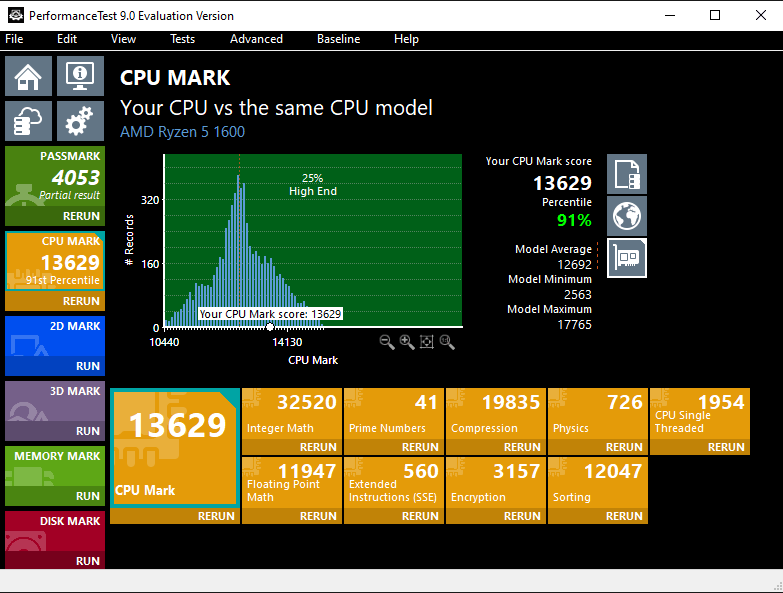783x593 pixels.
Task: Rerun the CPU Mark sidebar test
Action: point(55,301)
